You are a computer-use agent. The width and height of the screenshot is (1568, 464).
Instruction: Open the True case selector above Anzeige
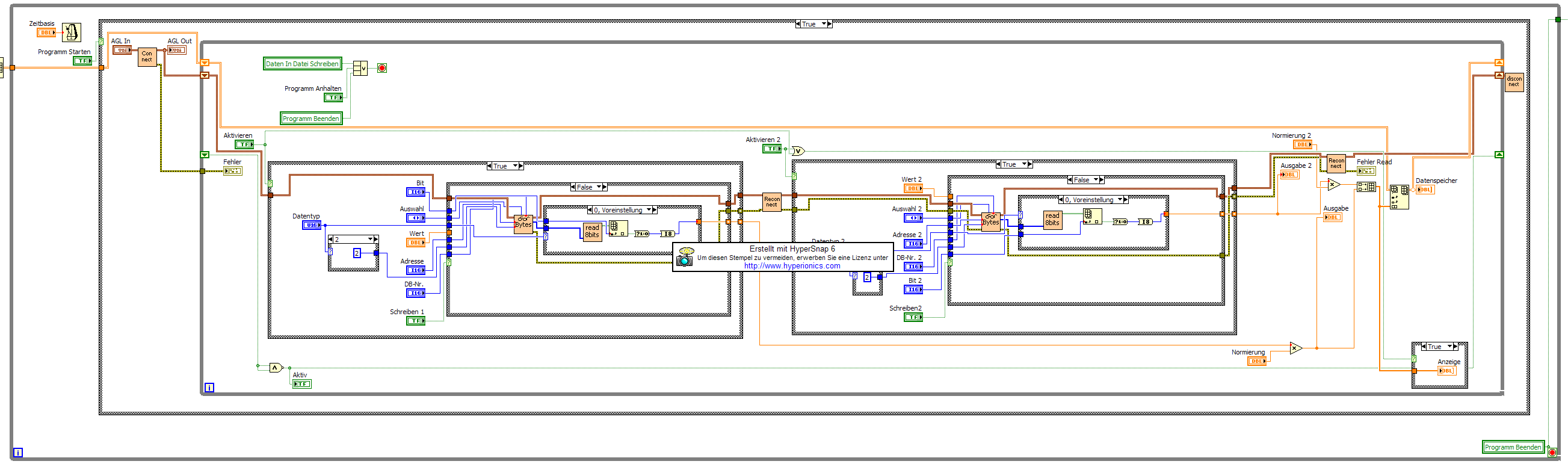click(x=1440, y=347)
